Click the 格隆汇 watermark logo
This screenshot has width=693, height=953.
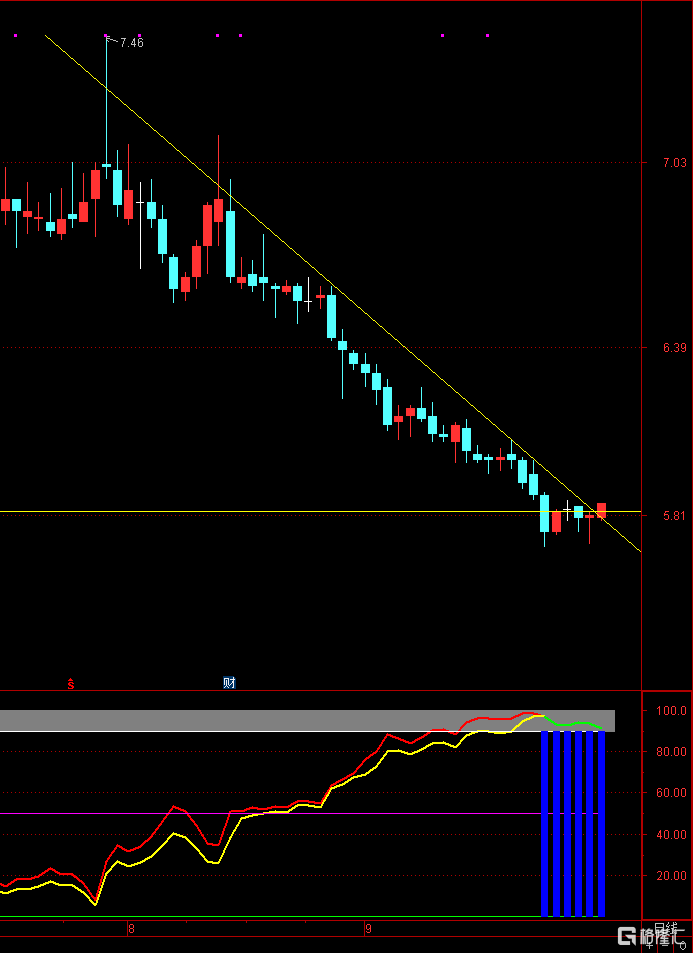tap(651, 936)
